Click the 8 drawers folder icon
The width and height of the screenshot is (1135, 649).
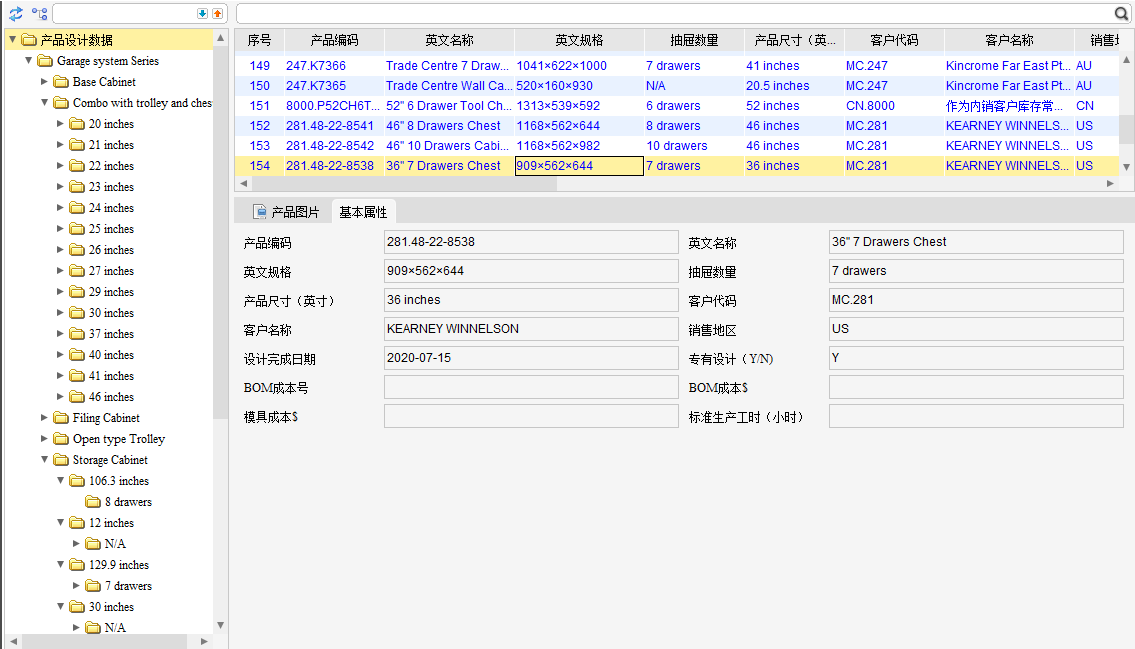pos(93,502)
